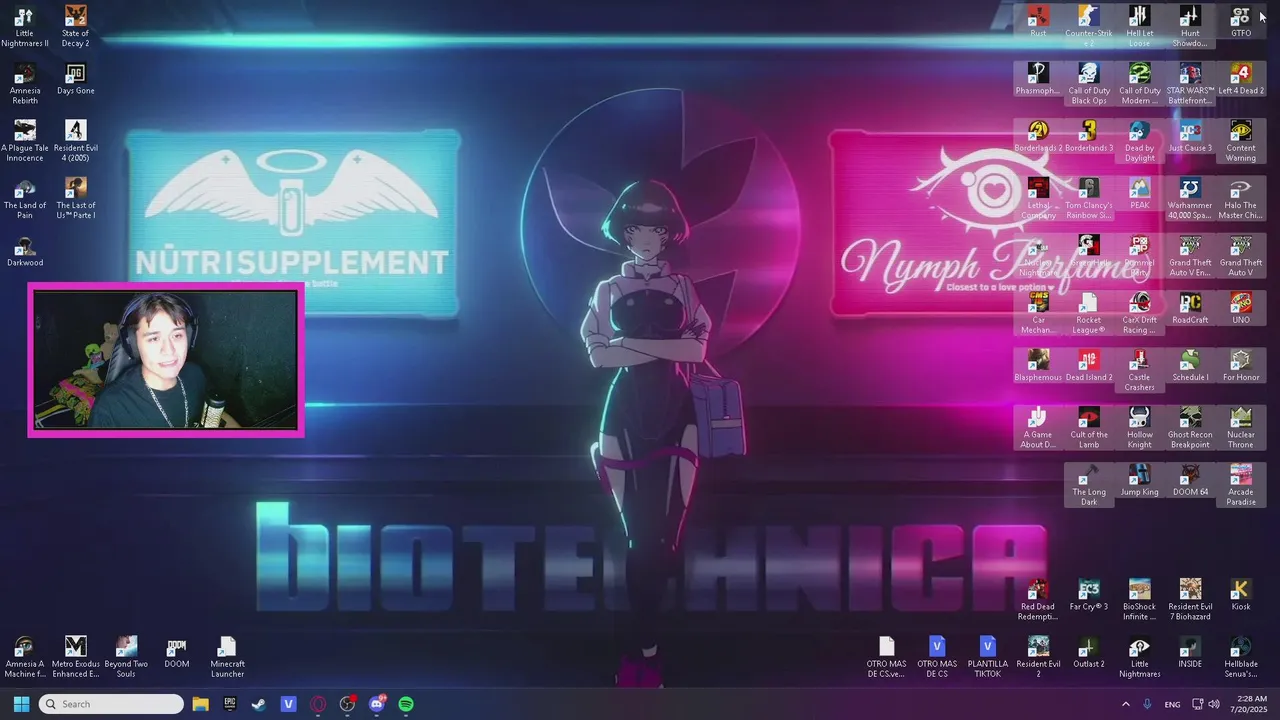Select the Call of Duty Black Ops icon
The width and height of the screenshot is (1280, 720).
[1089, 83]
